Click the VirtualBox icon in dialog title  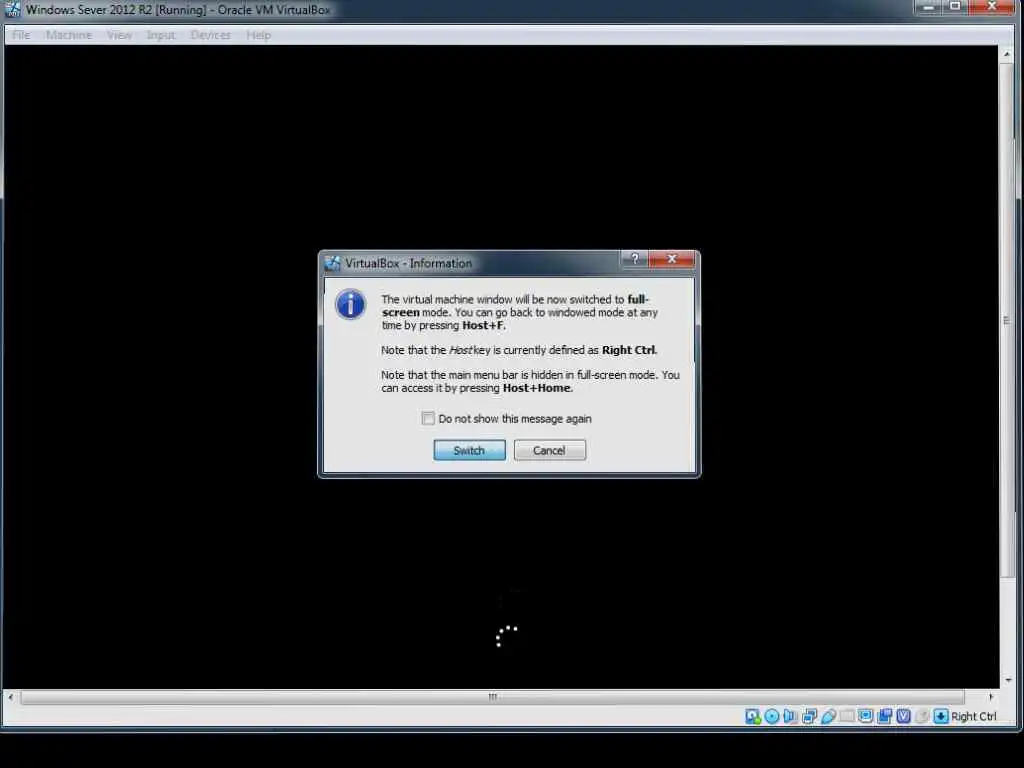(x=332, y=263)
